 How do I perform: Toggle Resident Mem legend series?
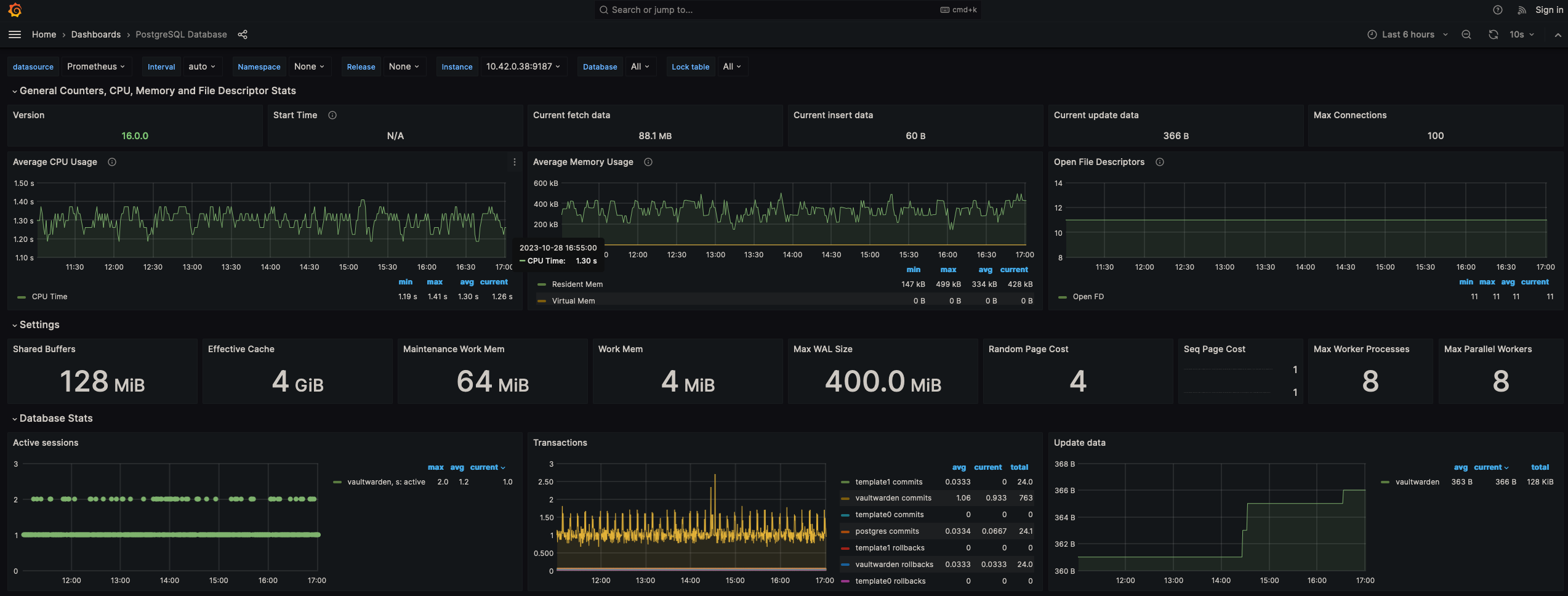click(577, 284)
